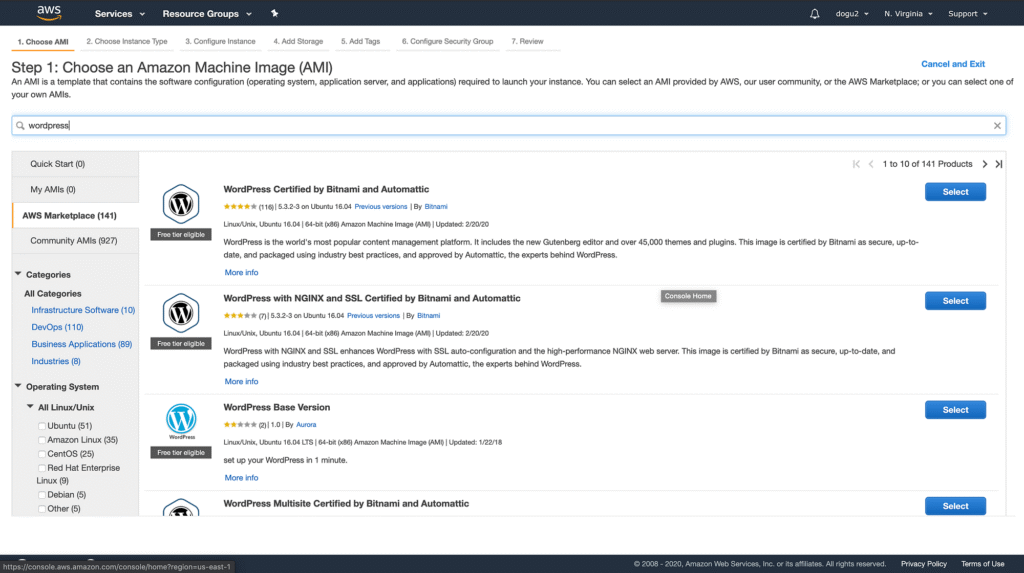Toggle the CentOS (25) checkbox

point(42,454)
